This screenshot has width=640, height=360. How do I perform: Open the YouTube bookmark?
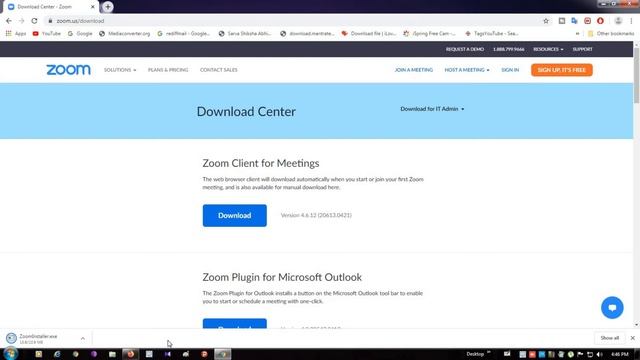(47, 33)
